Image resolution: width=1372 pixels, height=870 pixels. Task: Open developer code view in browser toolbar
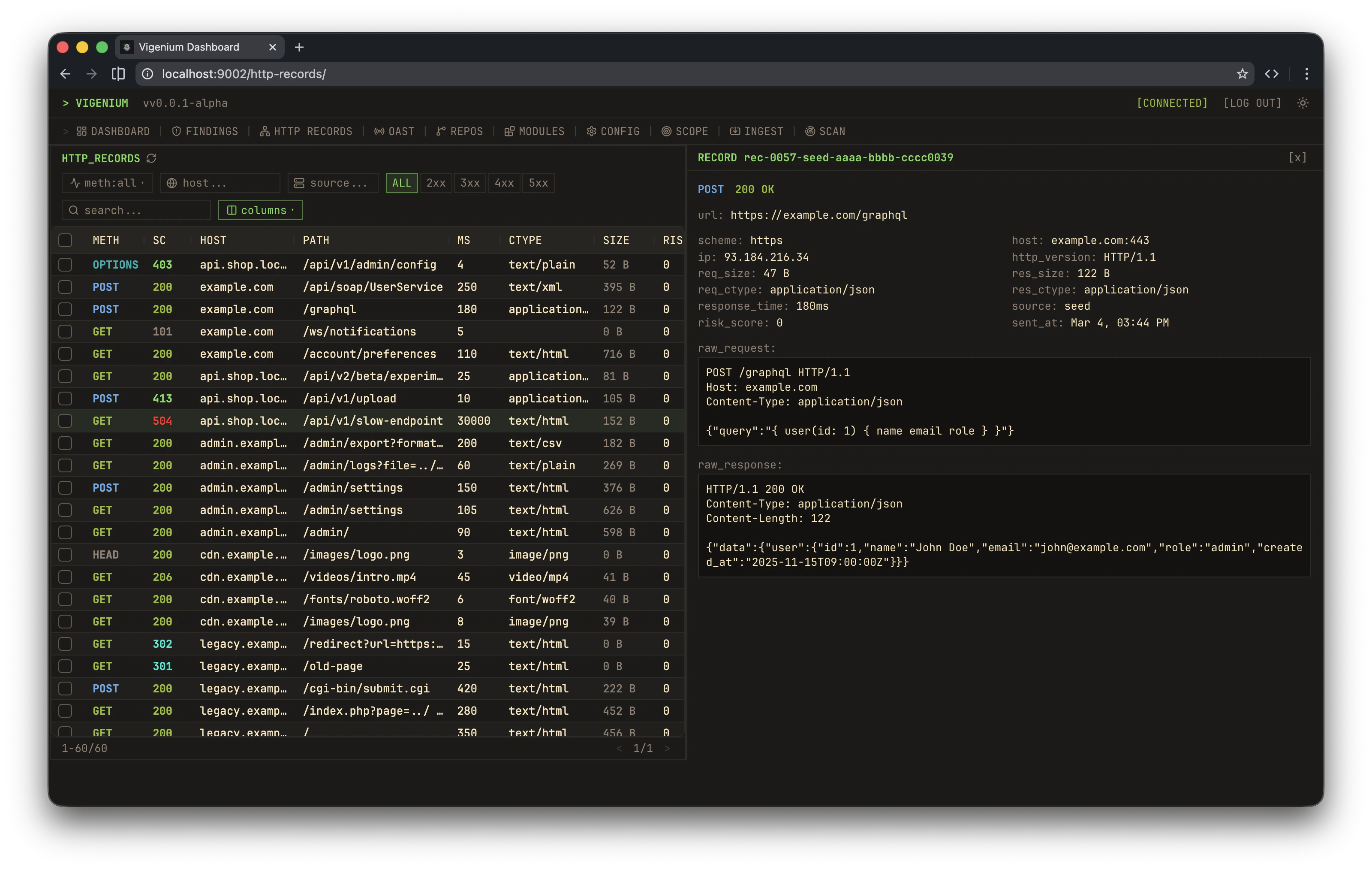[x=1272, y=73]
